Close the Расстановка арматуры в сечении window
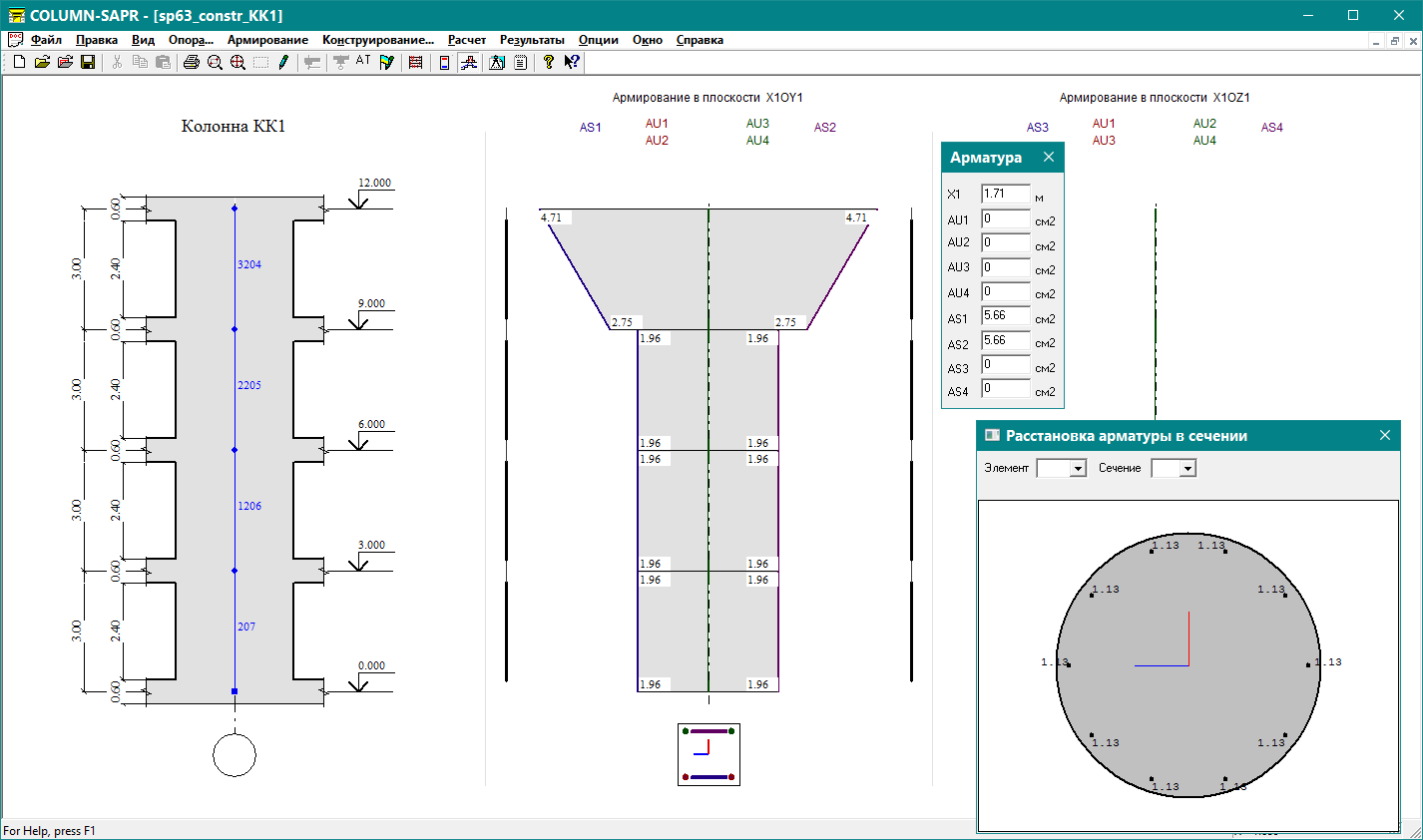Viewport: 1423px width, 840px height. (x=1384, y=435)
